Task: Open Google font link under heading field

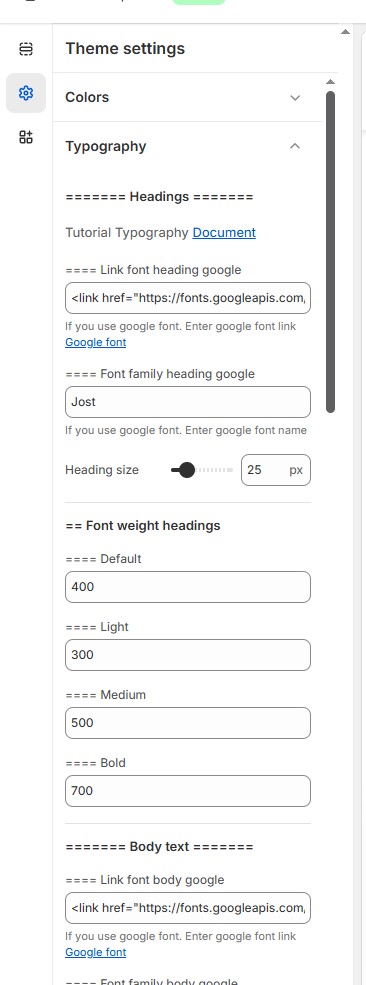Action: [x=95, y=342]
